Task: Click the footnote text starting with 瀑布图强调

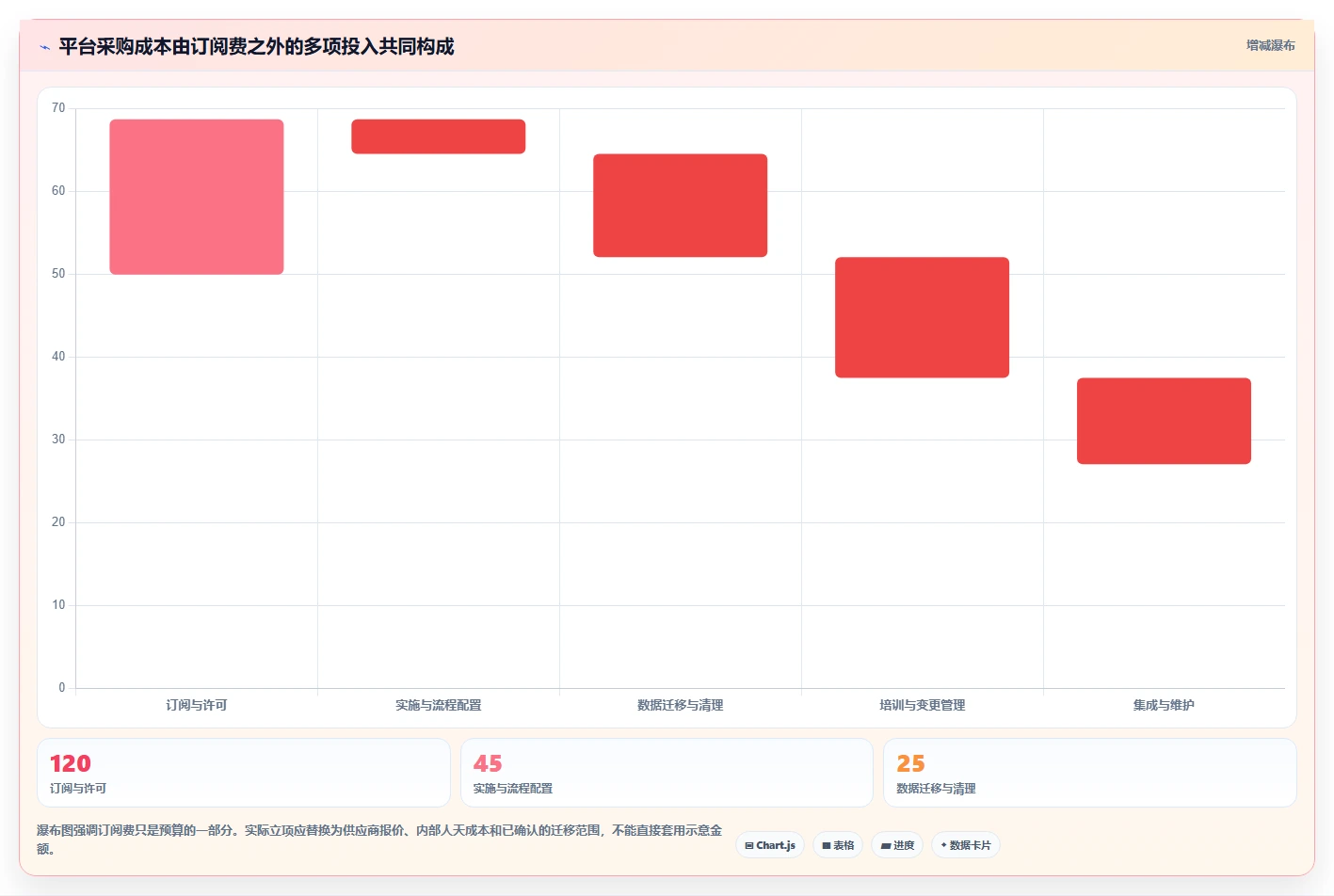Action: pyautogui.click(x=379, y=840)
